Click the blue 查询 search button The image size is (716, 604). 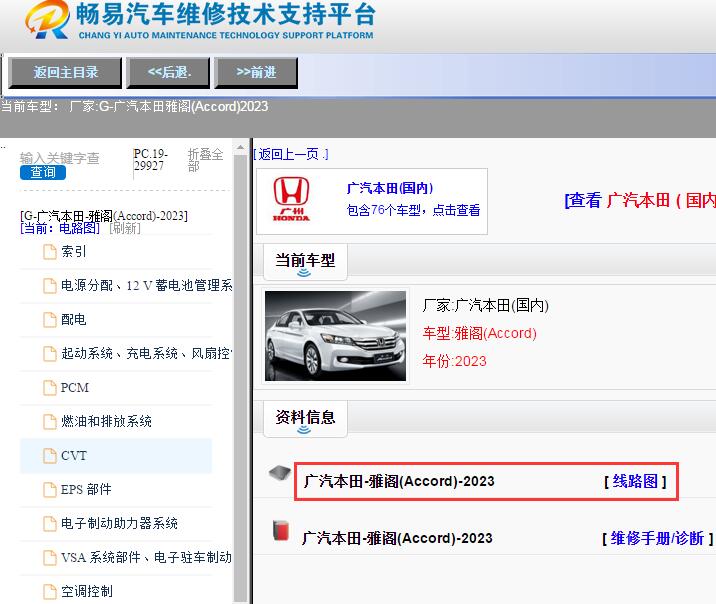point(43,172)
